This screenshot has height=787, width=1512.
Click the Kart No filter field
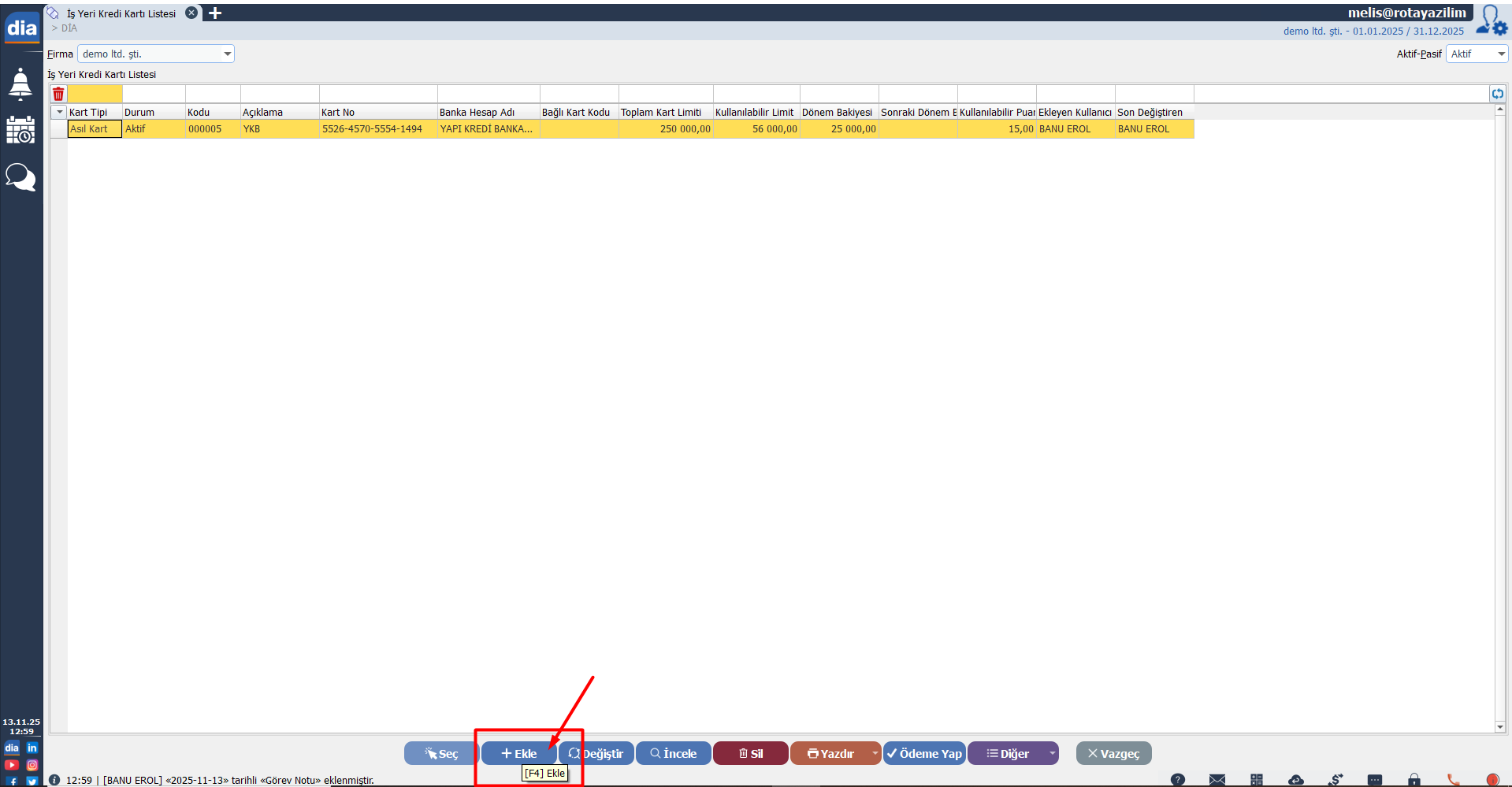(378, 95)
